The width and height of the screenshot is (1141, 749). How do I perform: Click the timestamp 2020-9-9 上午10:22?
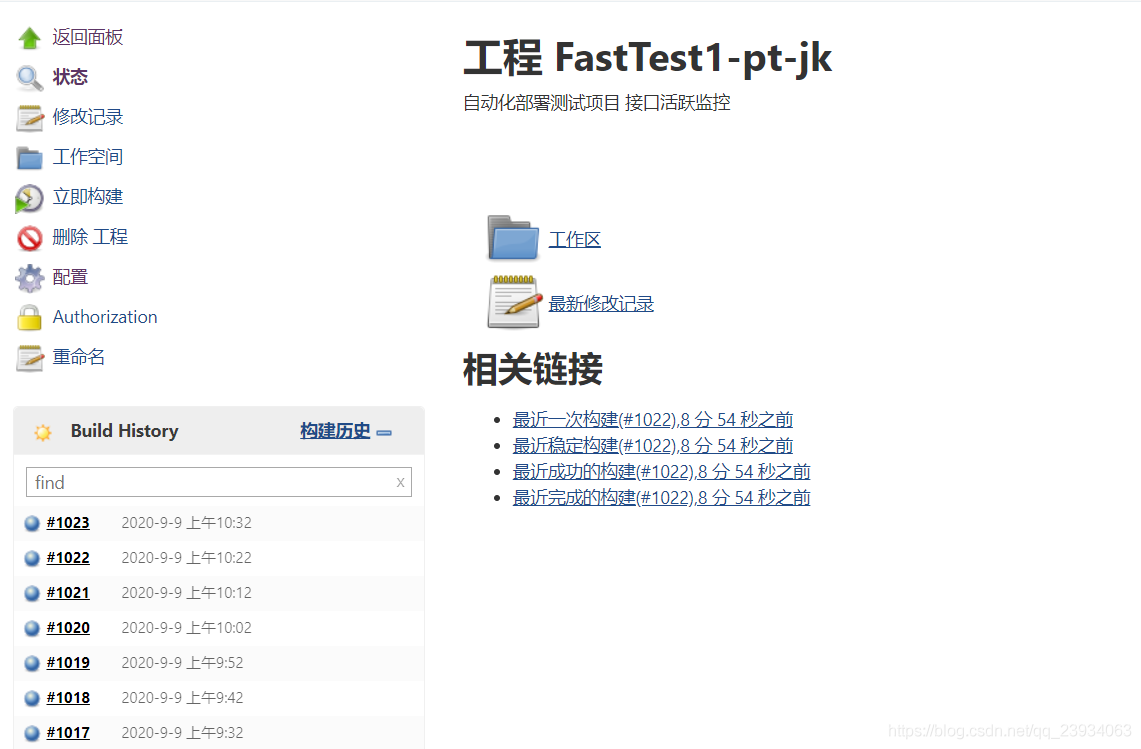click(x=186, y=558)
